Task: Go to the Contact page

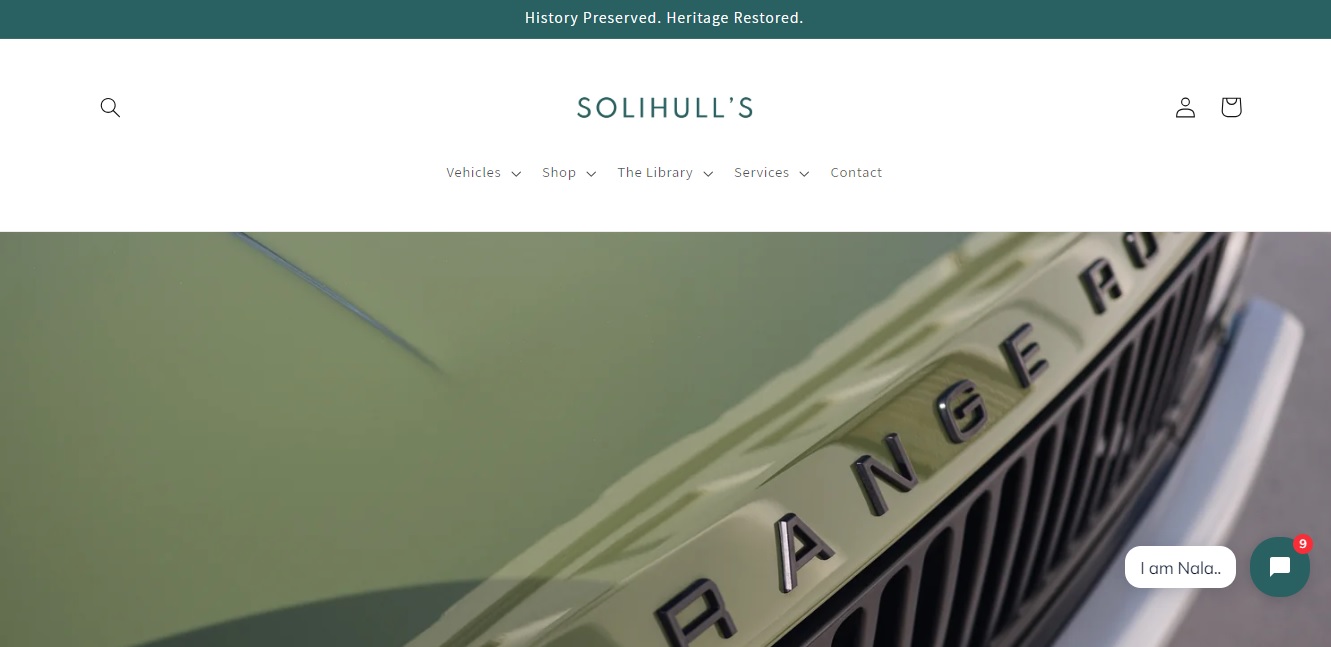Action: (856, 173)
